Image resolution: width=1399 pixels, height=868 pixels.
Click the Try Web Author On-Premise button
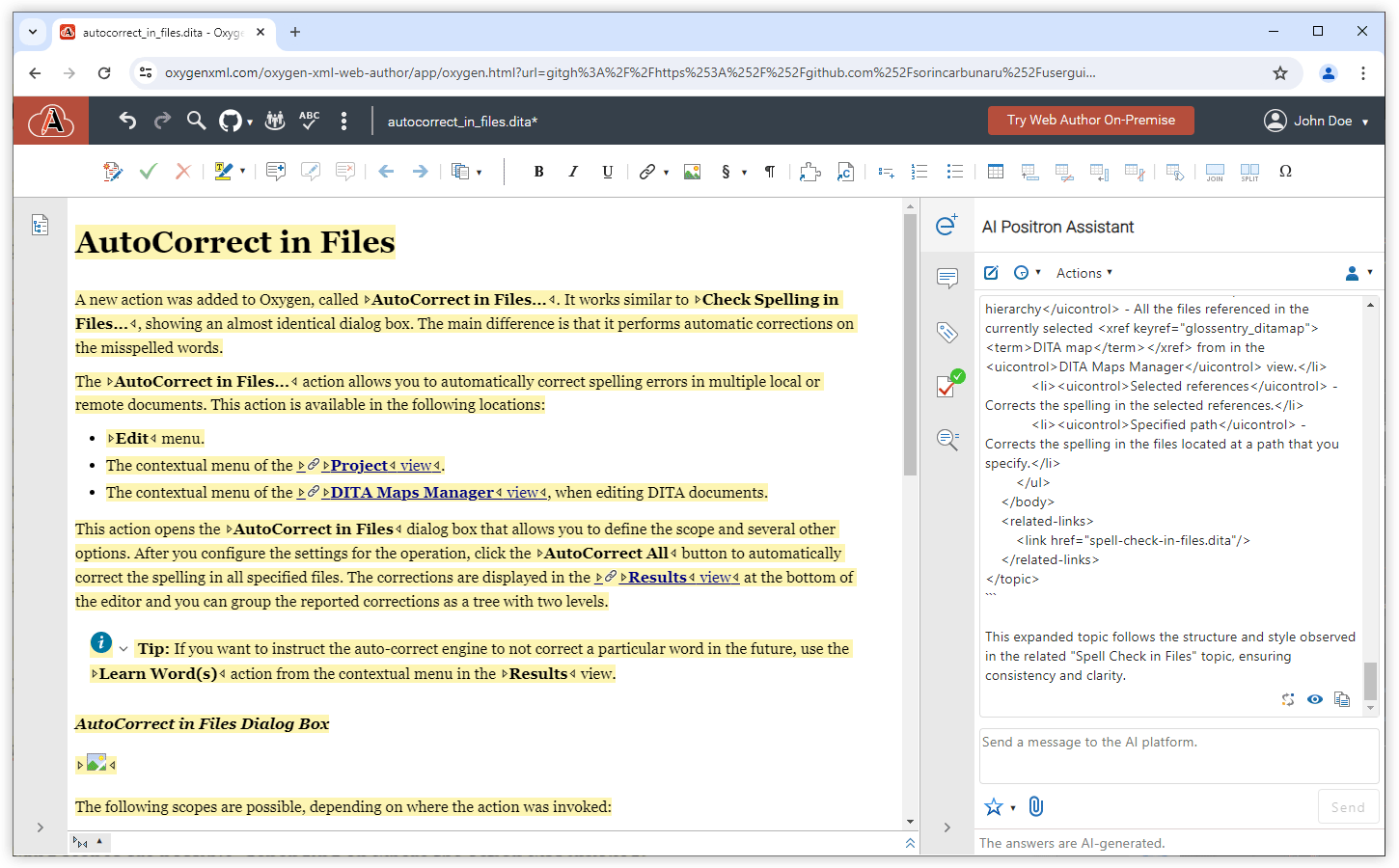(1091, 121)
